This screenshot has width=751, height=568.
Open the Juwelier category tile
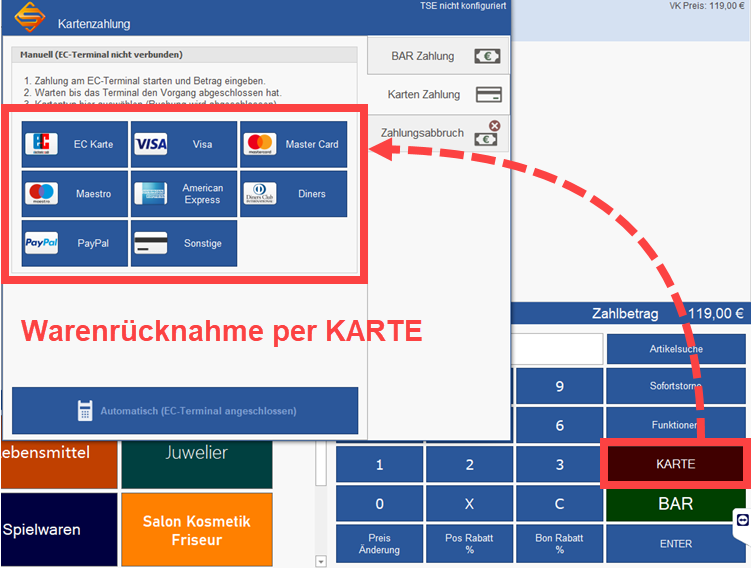[197, 464]
